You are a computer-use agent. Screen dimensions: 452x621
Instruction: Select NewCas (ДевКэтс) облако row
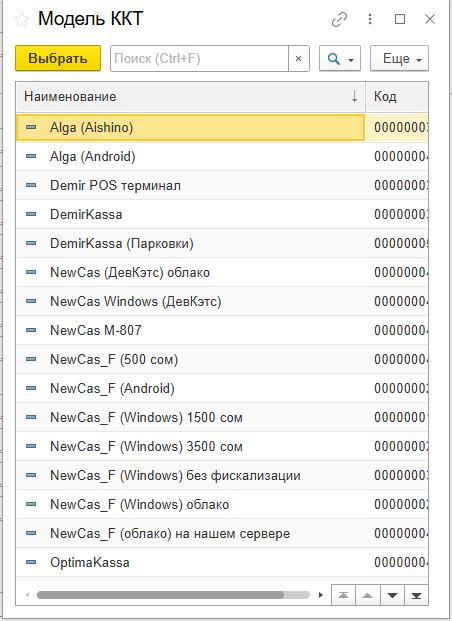tap(222, 272)
